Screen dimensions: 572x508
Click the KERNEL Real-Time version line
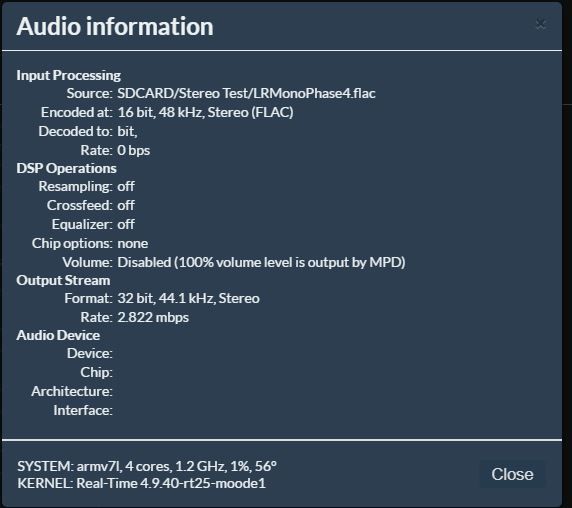pyautogui.click(x=142, y=483)
